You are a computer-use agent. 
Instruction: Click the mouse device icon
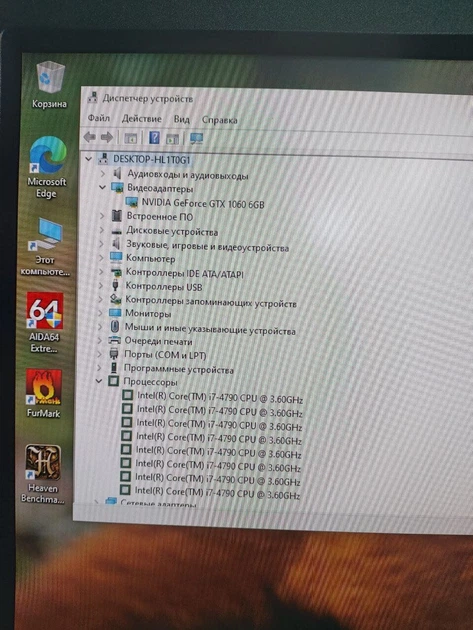click(115, 326)
